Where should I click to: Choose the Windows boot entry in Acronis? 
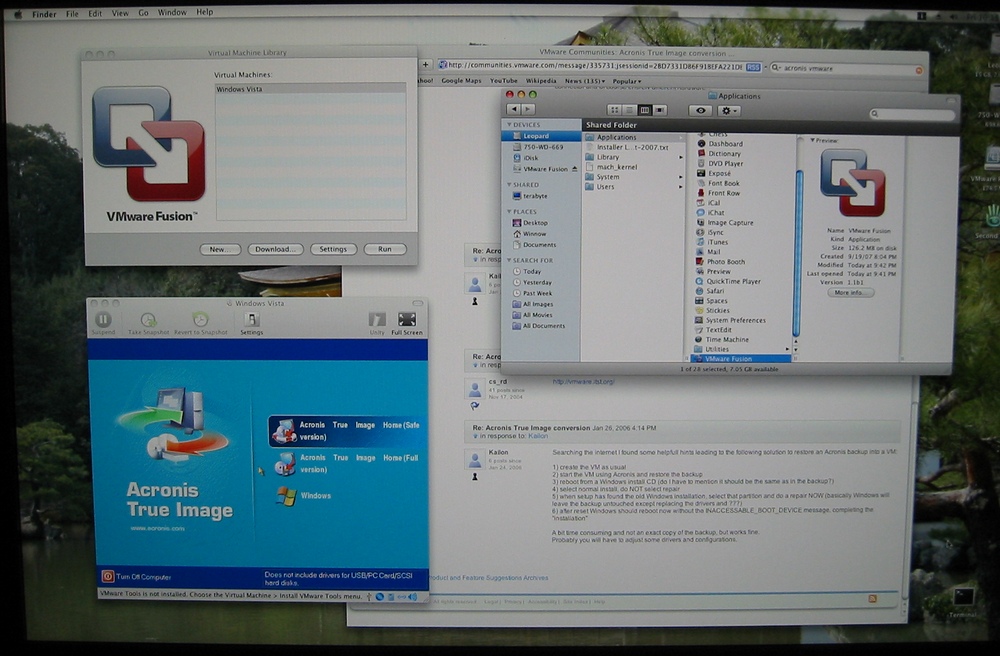pyautogui.click(x=304, y=495)
